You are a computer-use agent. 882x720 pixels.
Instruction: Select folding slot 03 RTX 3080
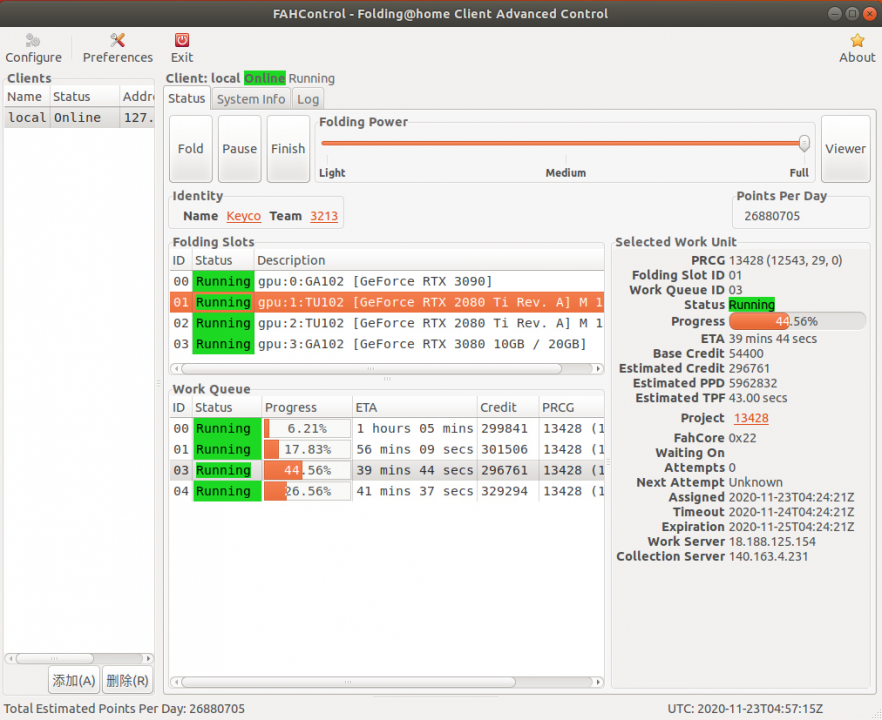point(387,344)
